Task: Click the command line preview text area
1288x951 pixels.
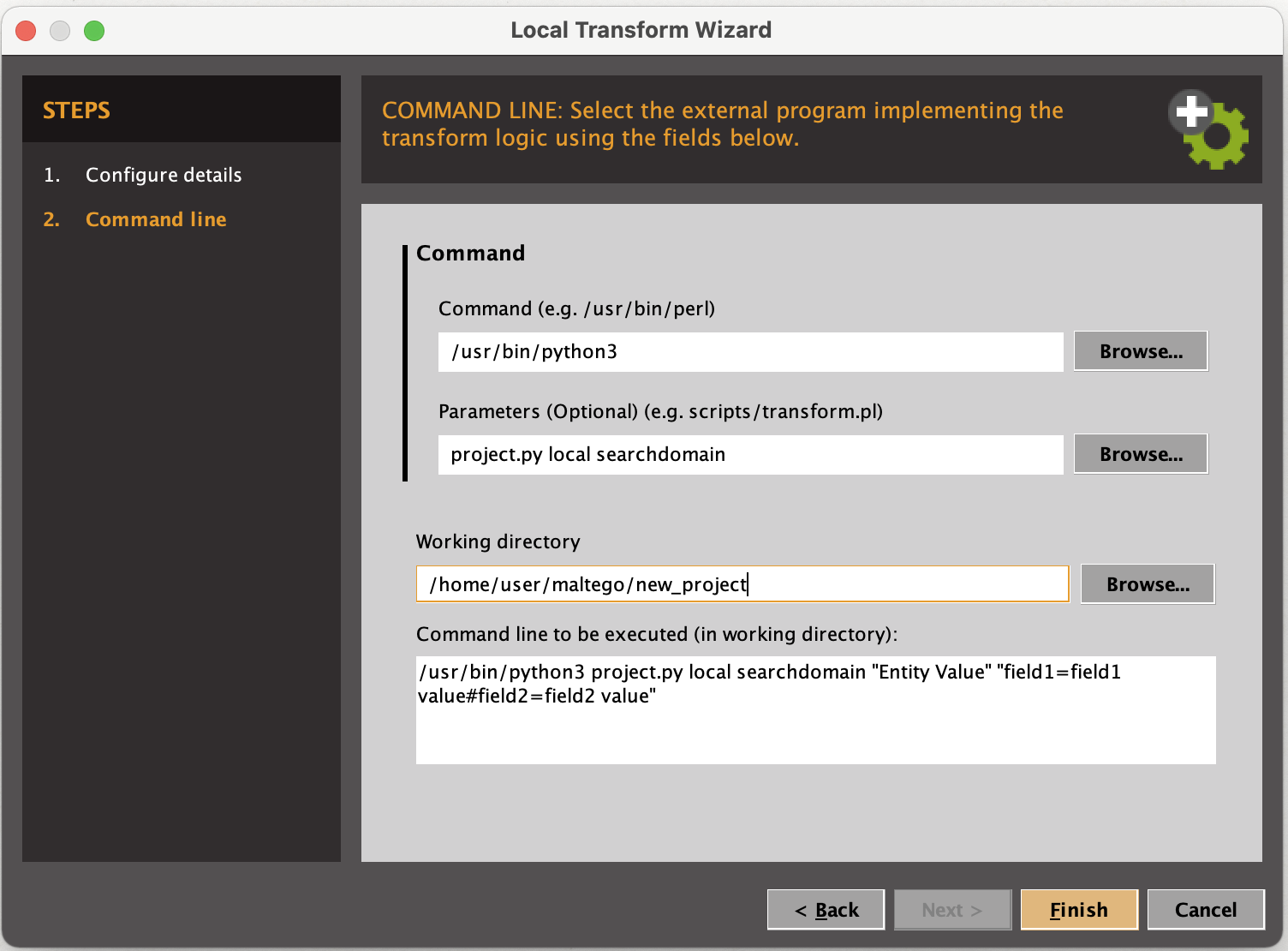Action: [815, 709]
